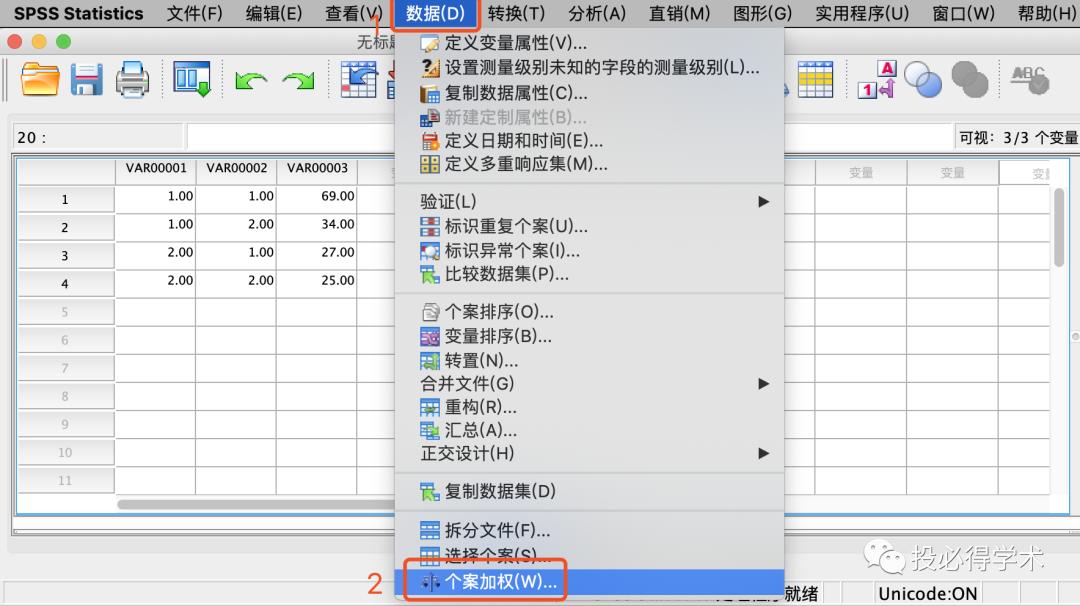Run the ABC spell check icon
This screenshot has width=1080, height=606.
[x=1028, y=81]
